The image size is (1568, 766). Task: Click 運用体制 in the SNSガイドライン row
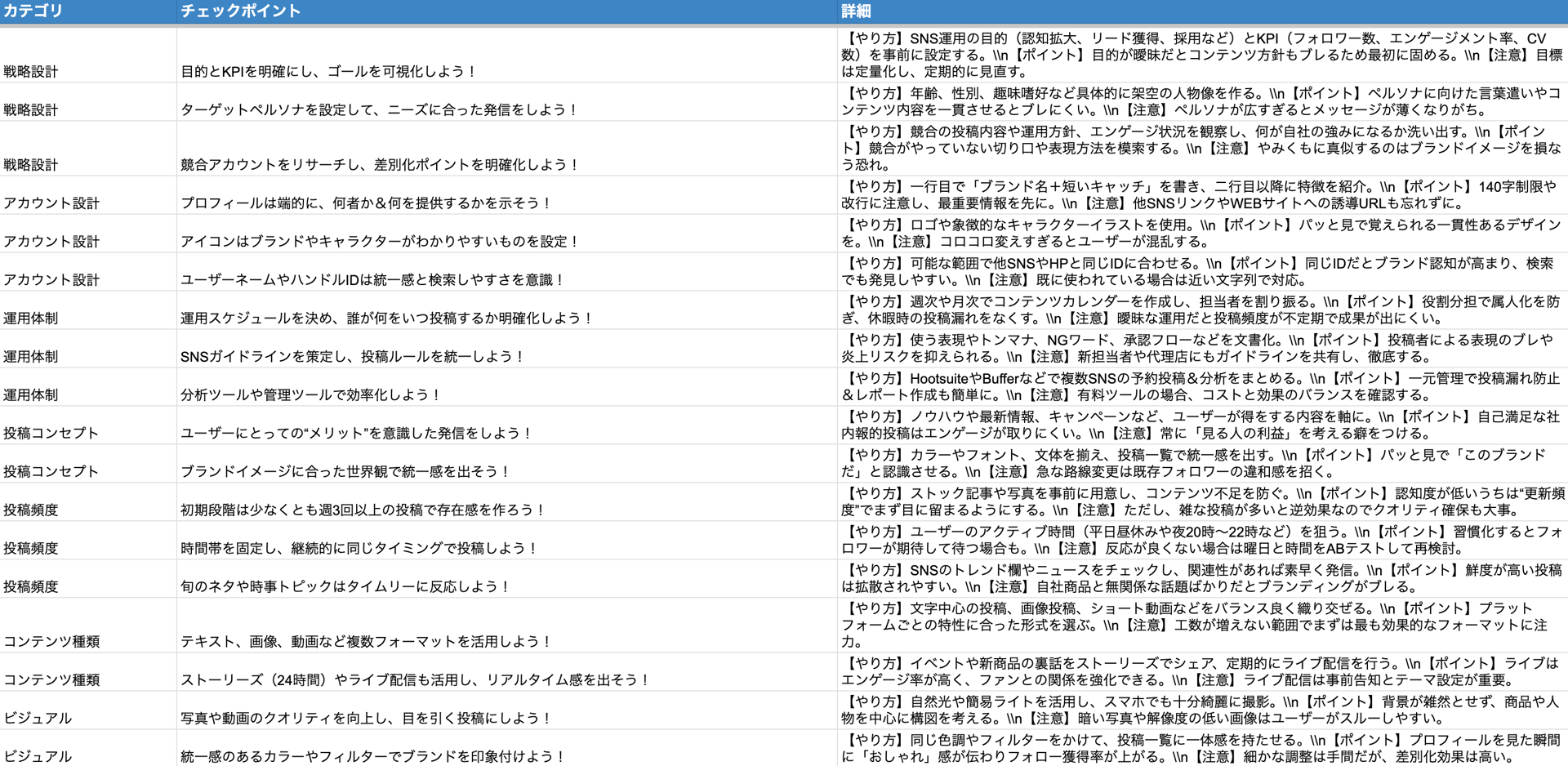pyautogui.click(x=31, y=357)
